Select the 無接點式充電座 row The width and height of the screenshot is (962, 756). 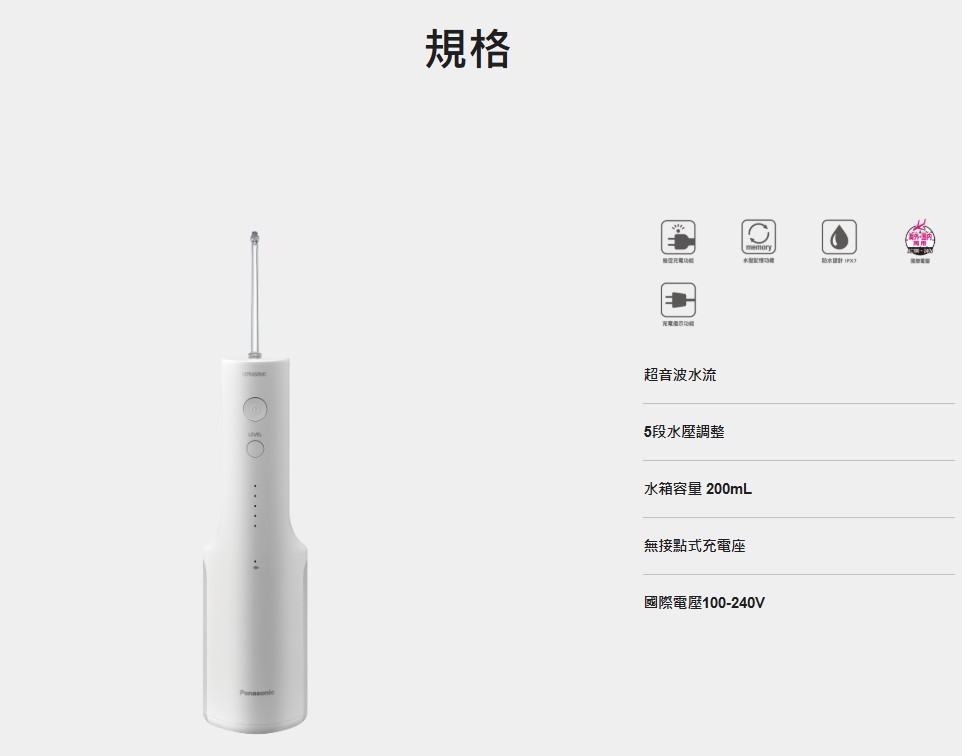(798, 546)
